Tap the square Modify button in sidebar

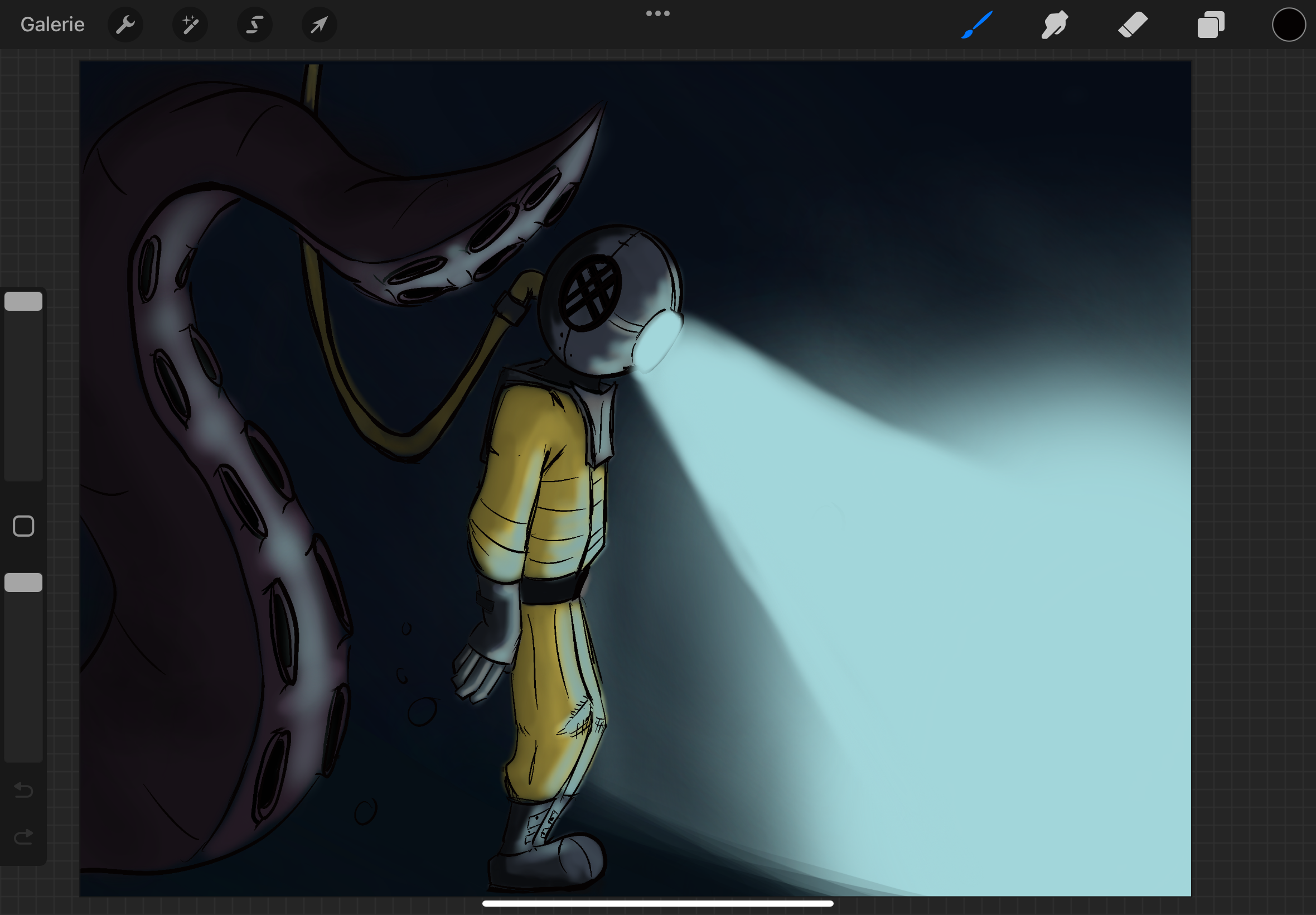tap(23, 526)
